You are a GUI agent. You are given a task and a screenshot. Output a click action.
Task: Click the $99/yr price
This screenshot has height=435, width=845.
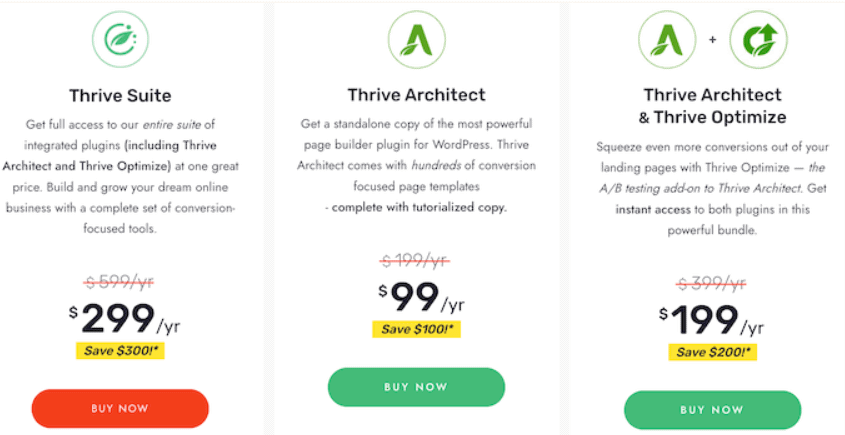(420, 297)
